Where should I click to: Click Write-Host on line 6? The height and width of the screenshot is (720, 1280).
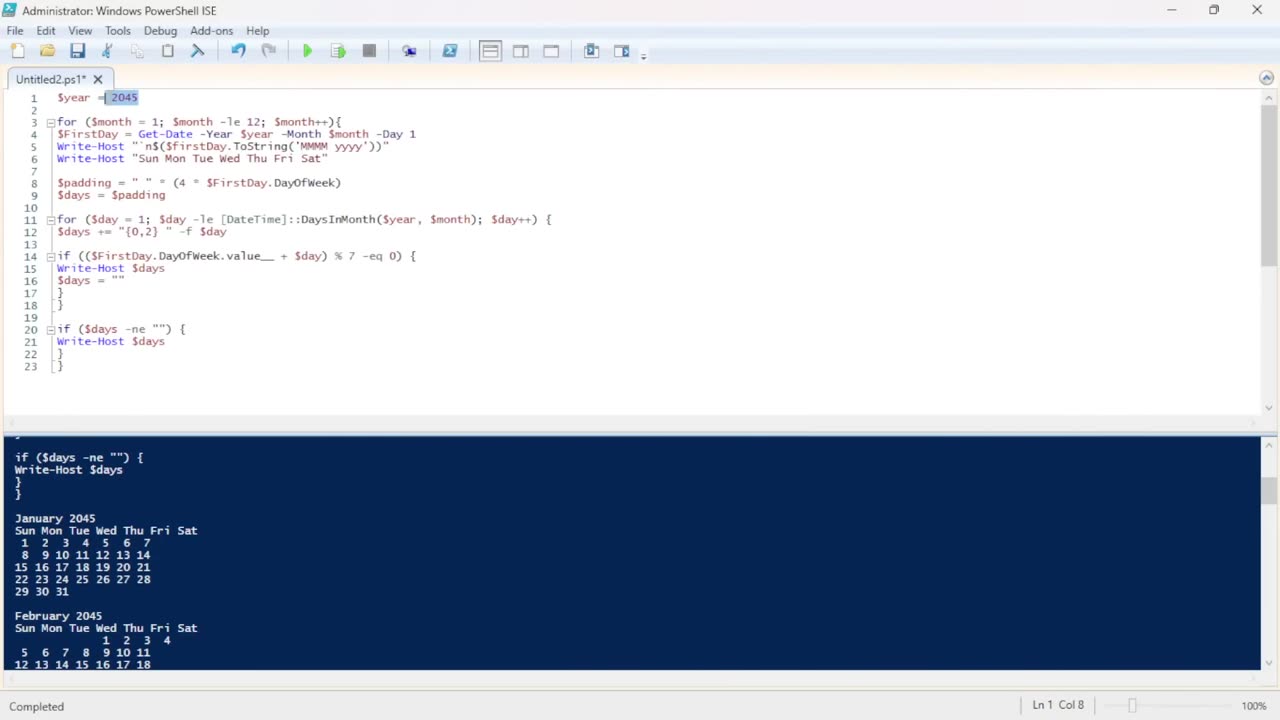point(90,159)
